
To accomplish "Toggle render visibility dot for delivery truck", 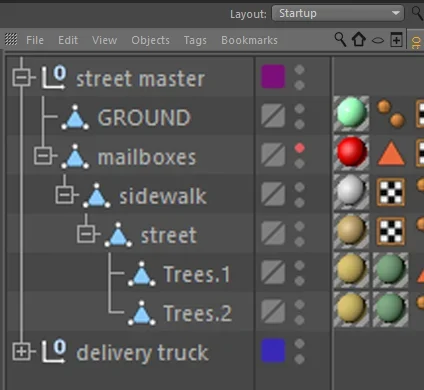I will point(299,359).
